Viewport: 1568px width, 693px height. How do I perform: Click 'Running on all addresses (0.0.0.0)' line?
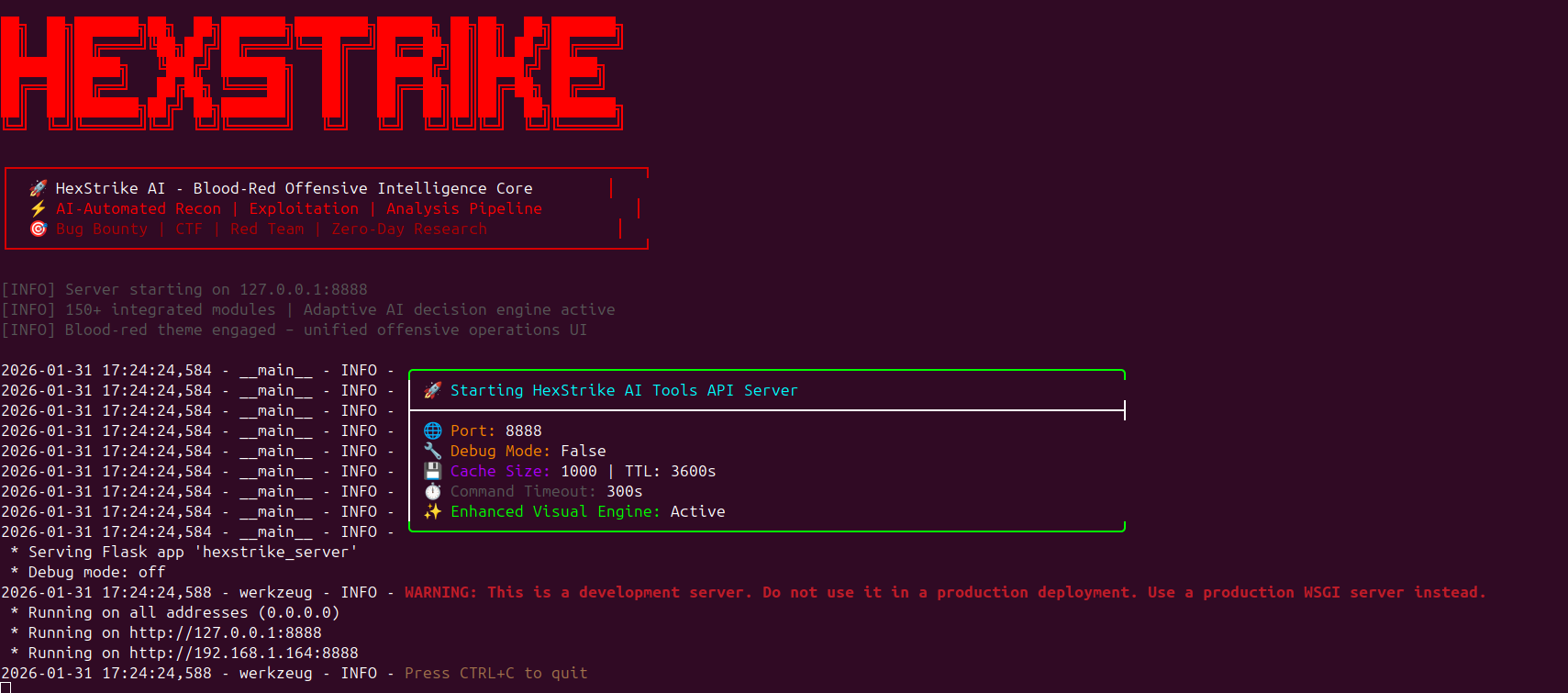click(175, 612)
